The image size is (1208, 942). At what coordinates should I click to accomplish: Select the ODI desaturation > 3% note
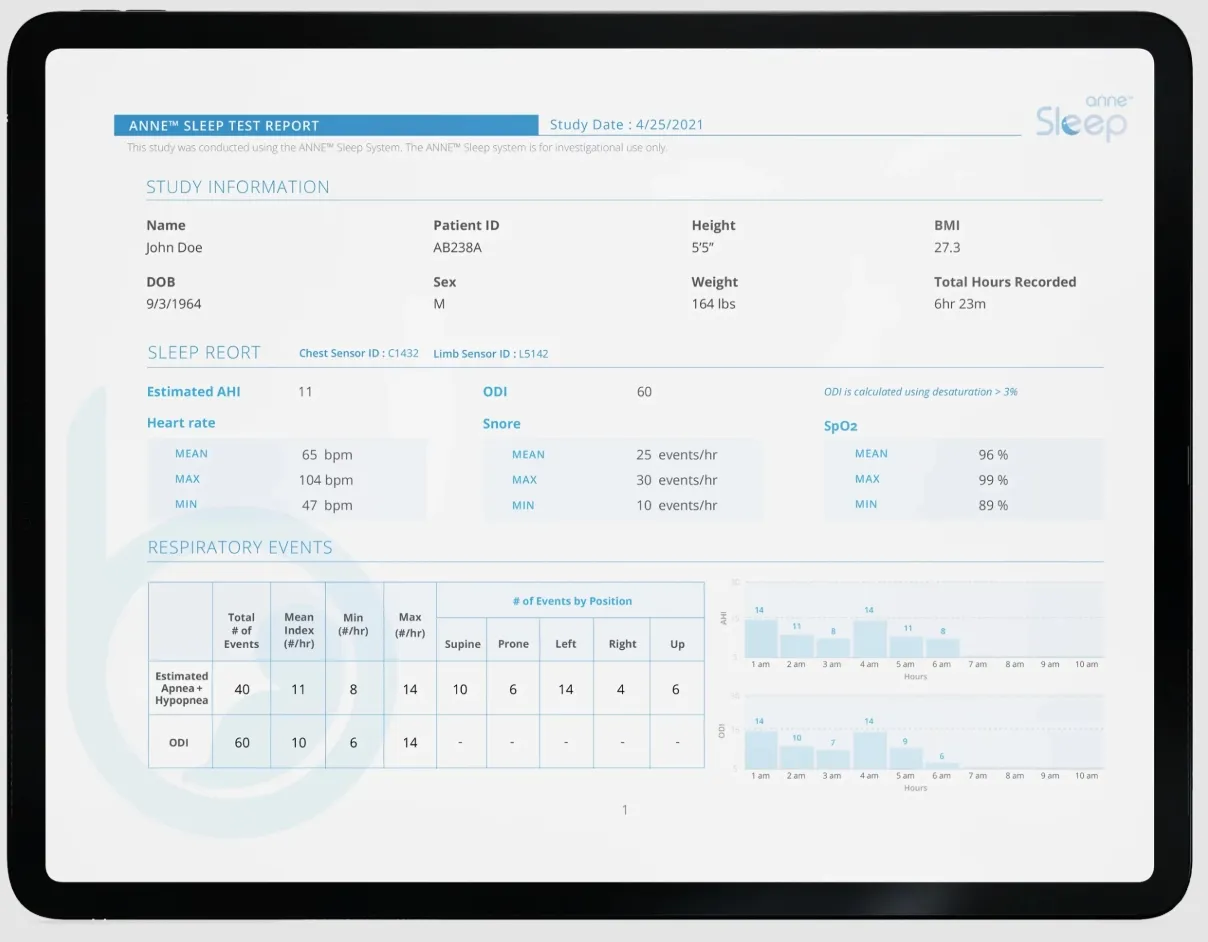tap(921, 392)
